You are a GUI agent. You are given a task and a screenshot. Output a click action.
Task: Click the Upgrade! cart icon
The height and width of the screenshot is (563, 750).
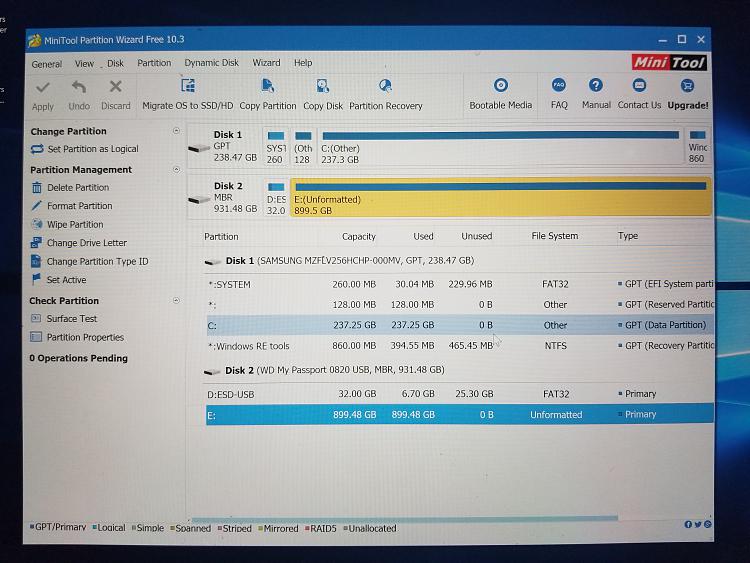tap(687, 86)
